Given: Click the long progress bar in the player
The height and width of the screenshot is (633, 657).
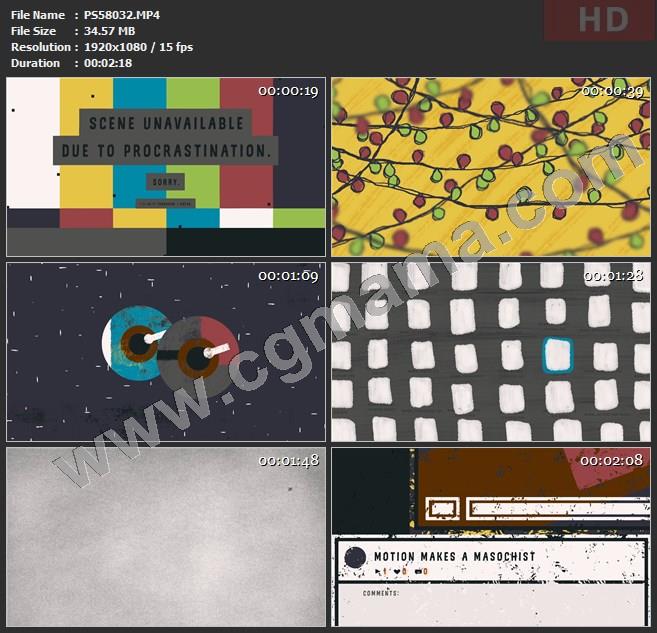Looking at the screenshot, I should coord(555,508).
